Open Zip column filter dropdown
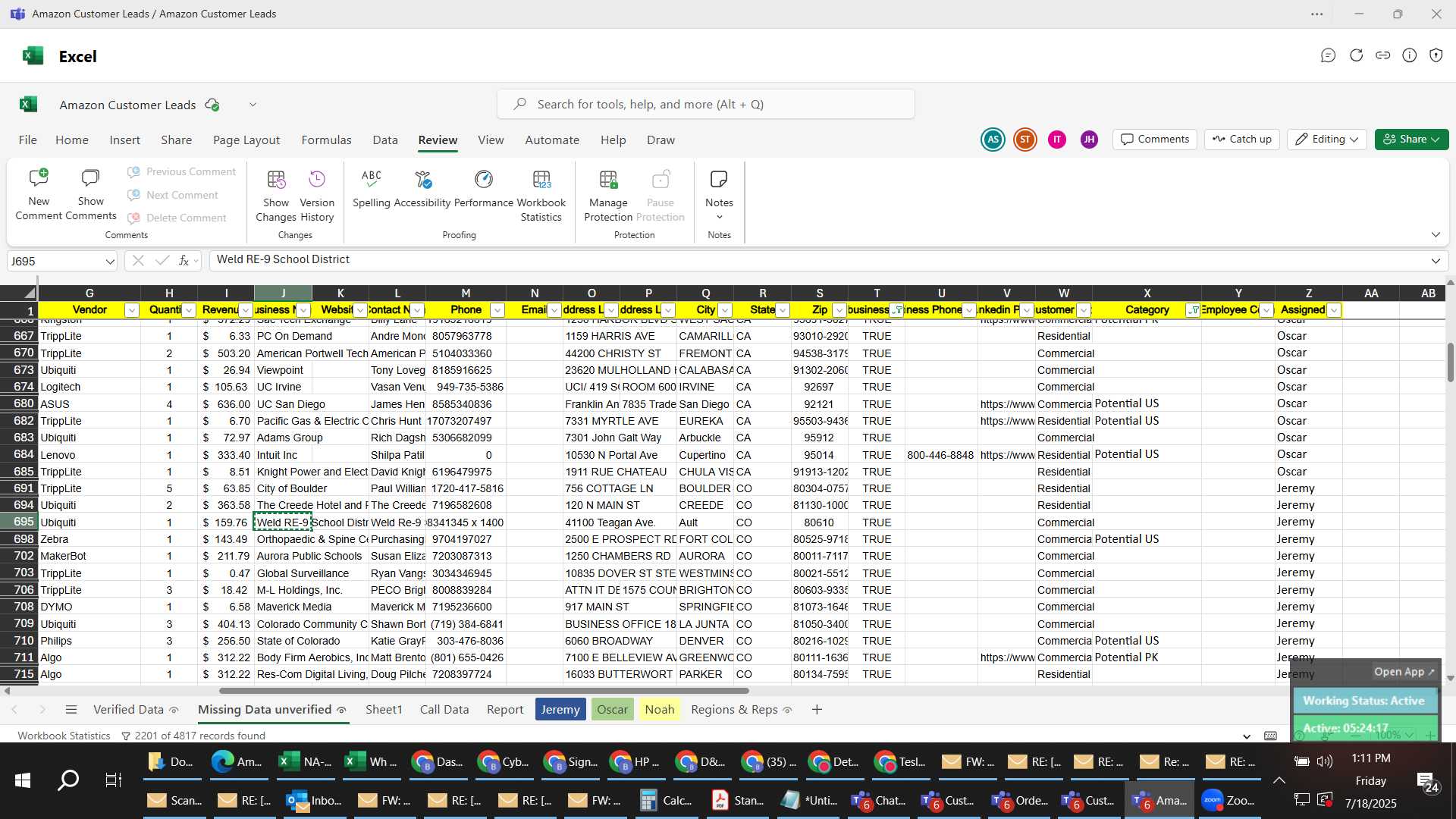This screenshot has height=819, width=1456. click(x=839, y=310)
